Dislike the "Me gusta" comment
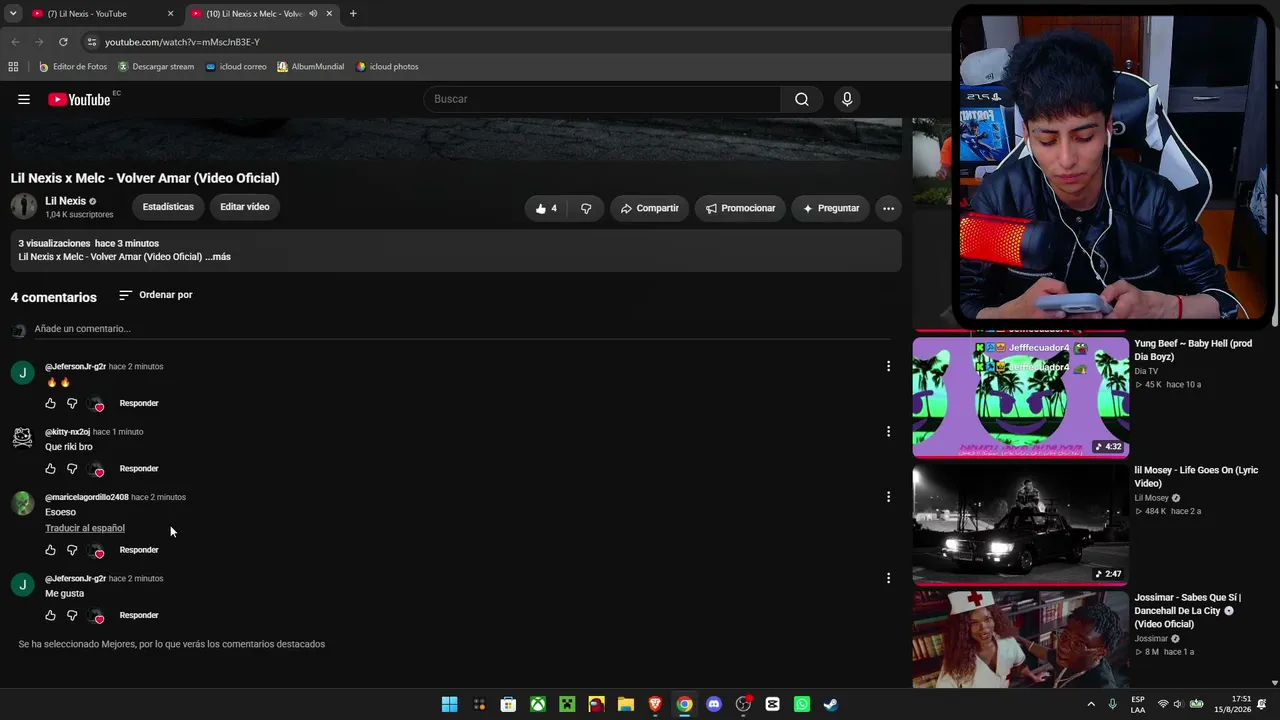1280x720 pixels. (72, 615)
